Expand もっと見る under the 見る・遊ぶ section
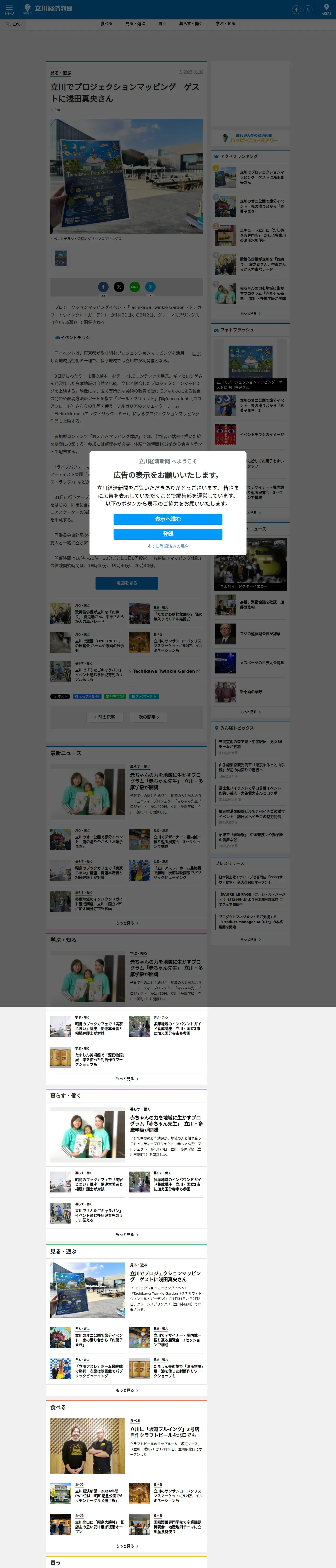 127,1390
